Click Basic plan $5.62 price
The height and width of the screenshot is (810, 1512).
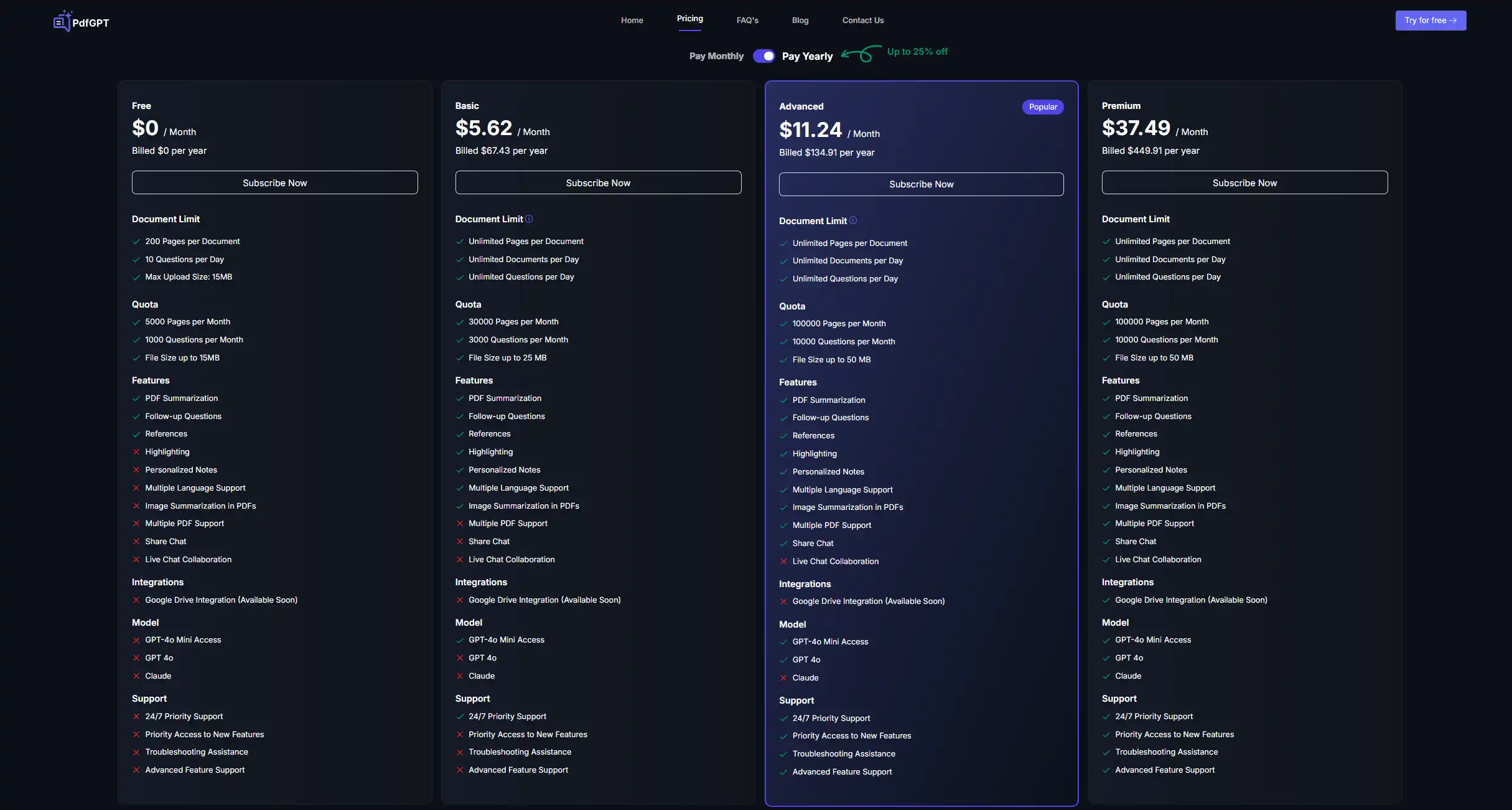click(483, 128)
